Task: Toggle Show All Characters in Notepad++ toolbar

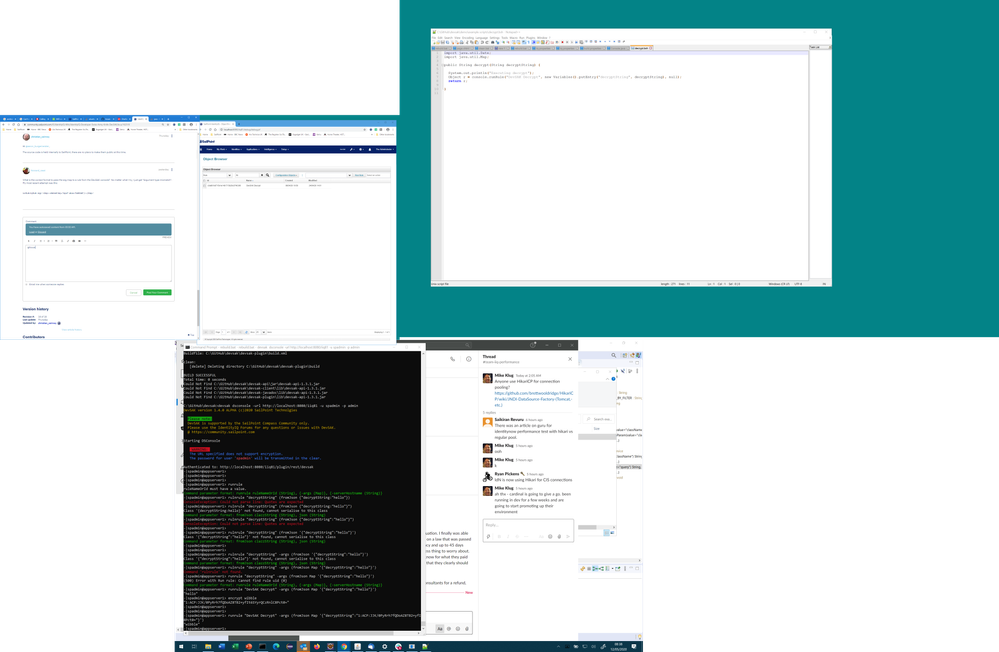Action: coord(527,42)
